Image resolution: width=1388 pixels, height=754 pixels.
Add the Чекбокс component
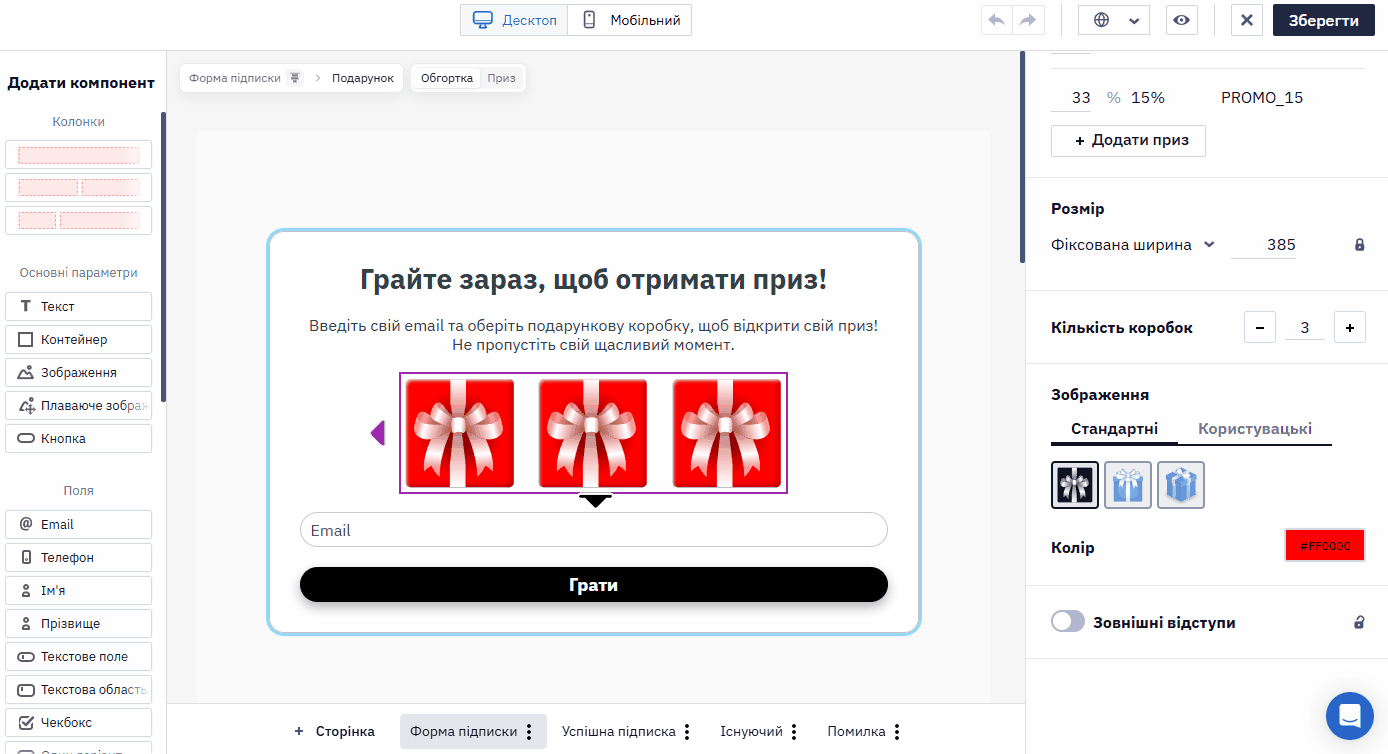[79, 722]
